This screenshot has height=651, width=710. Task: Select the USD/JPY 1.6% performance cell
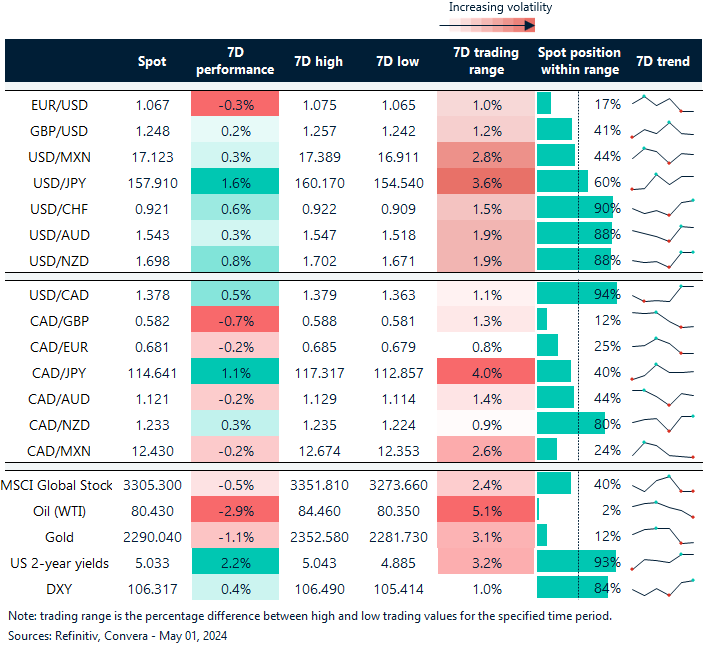234,182
